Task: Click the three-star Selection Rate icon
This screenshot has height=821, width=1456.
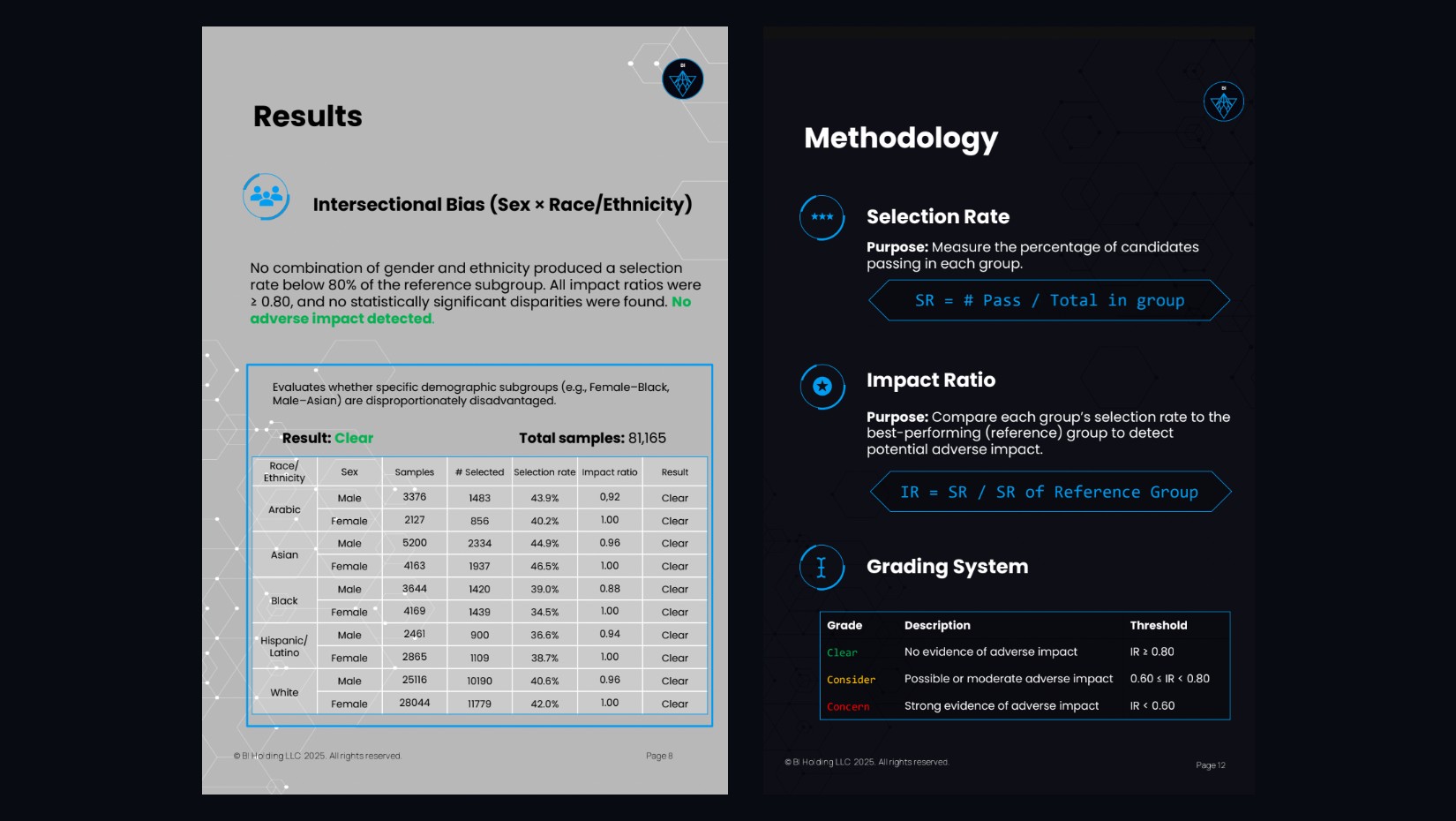Action: pyautogui.click(x=822, y=217)
